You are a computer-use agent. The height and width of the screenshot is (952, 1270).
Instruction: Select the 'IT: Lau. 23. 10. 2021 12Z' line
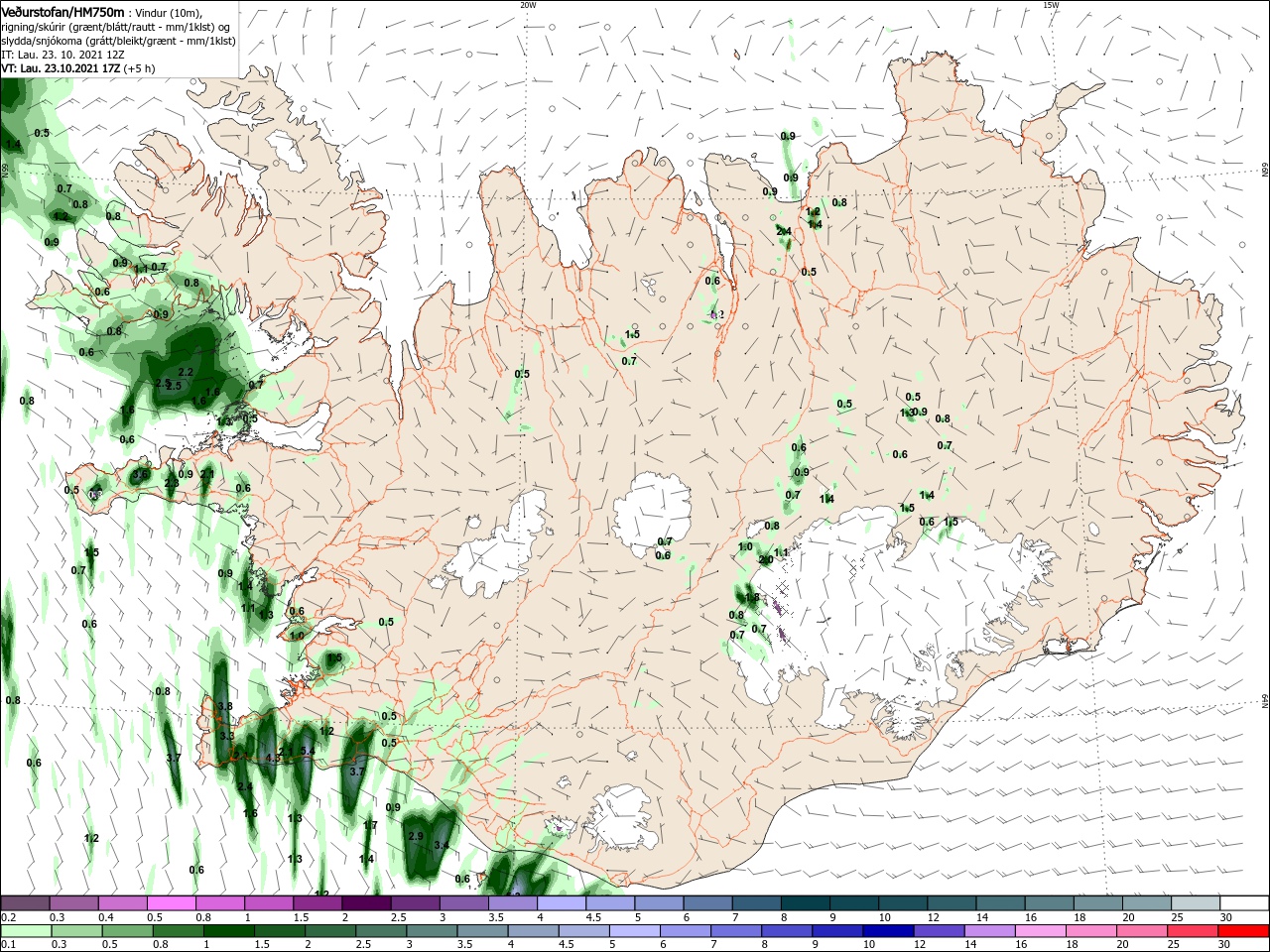click(63, 55)
